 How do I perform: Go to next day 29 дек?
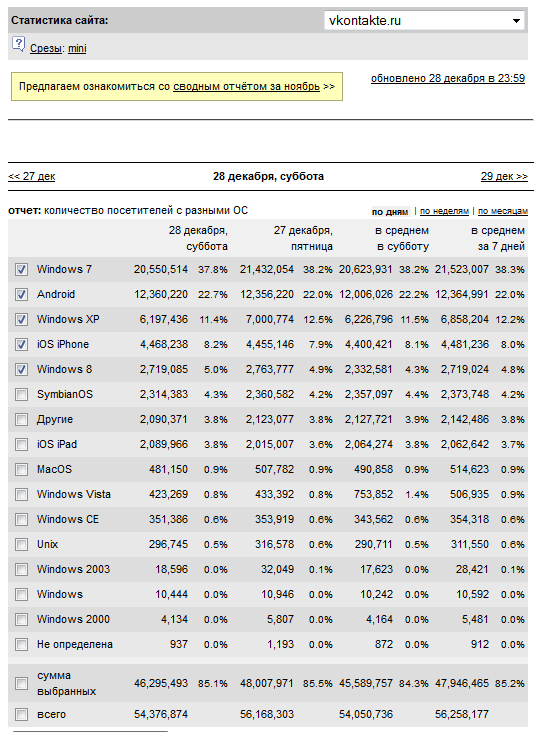504,176
